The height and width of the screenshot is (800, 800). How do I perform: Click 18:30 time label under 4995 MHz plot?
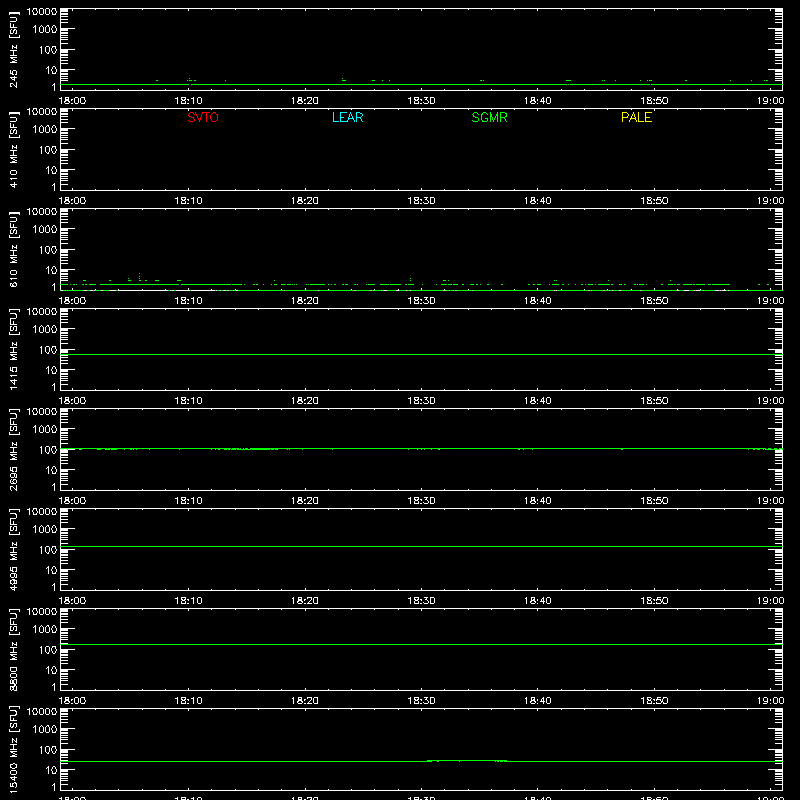(x=421, y=601)
